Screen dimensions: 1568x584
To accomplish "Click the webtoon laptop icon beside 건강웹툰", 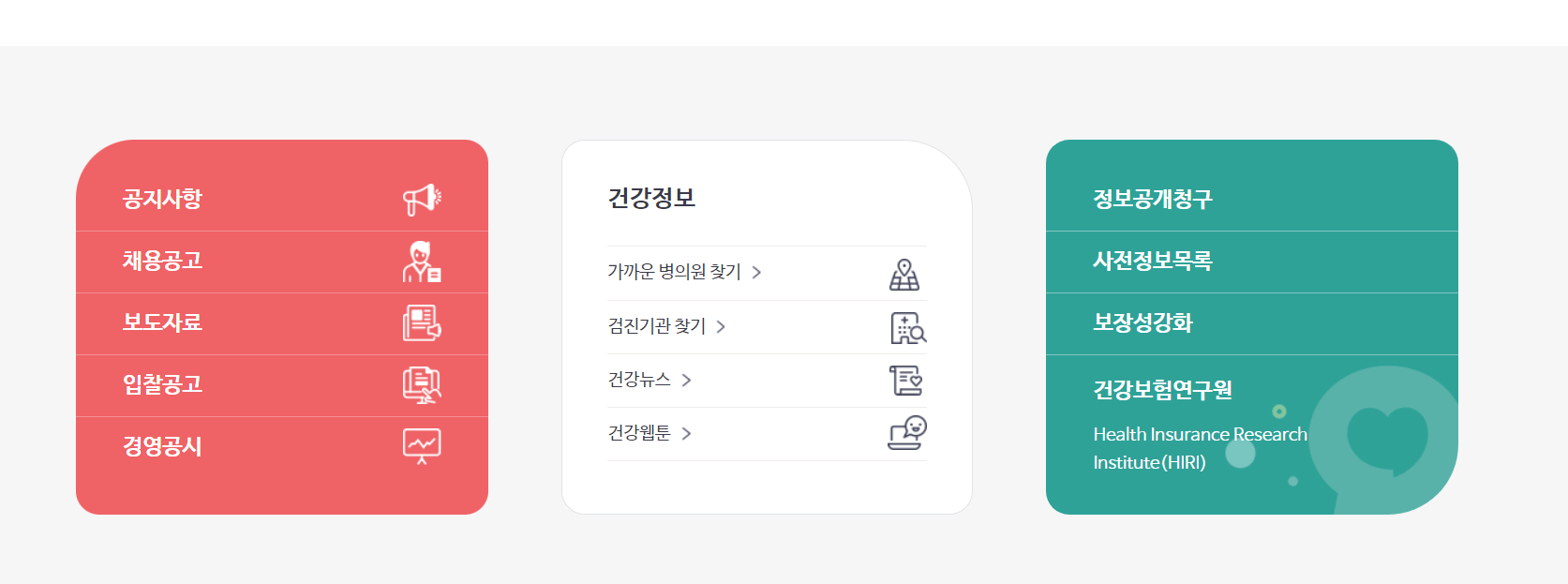I will pos(907,433).
